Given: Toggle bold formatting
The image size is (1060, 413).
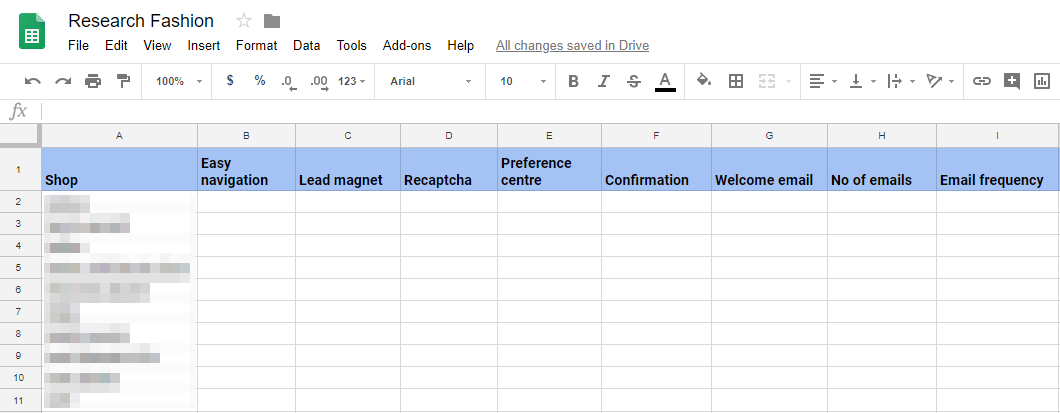Looking at the screenshot, I should (573, 81).
